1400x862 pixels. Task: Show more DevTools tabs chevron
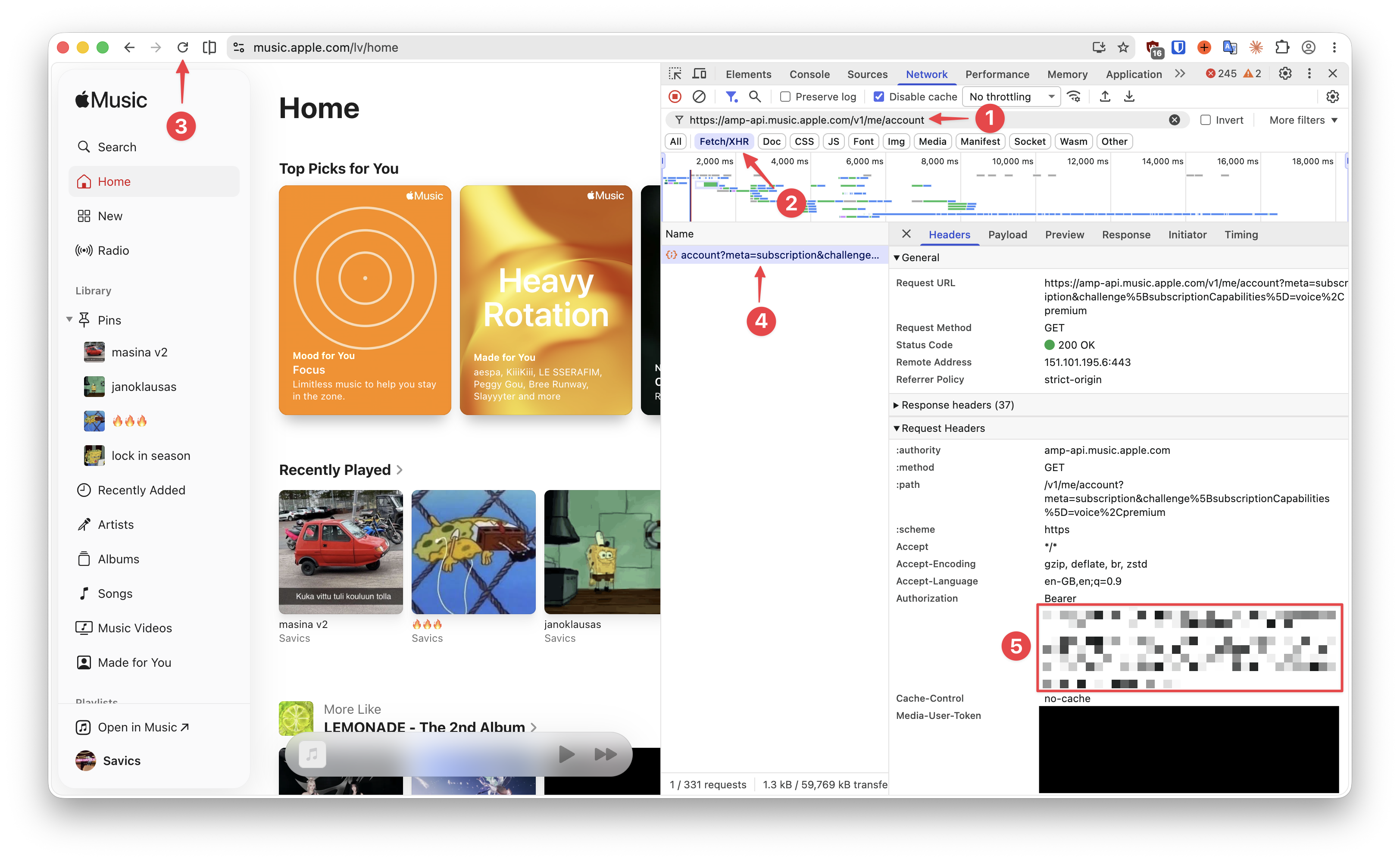click(1180, 74)
